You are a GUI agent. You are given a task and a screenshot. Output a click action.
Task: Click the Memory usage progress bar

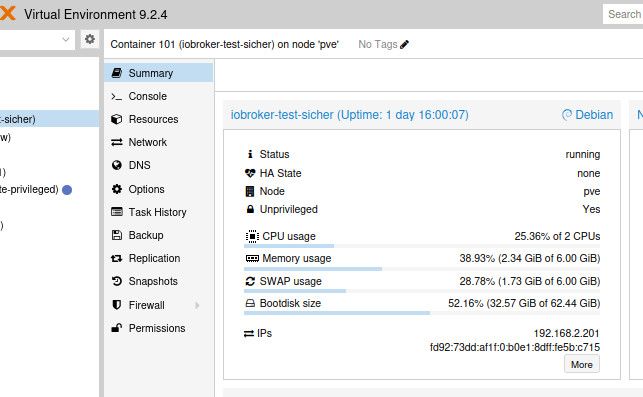click(x=422, y=269)
